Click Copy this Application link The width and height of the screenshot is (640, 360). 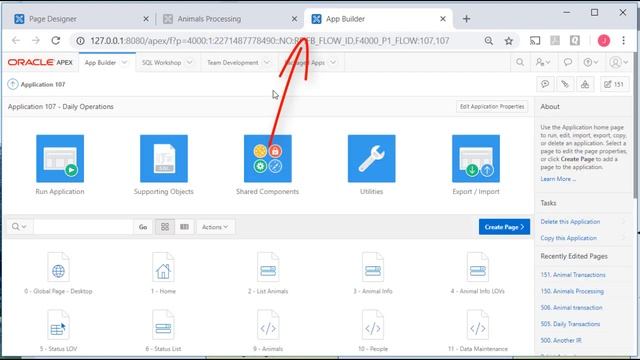(569, 238)
